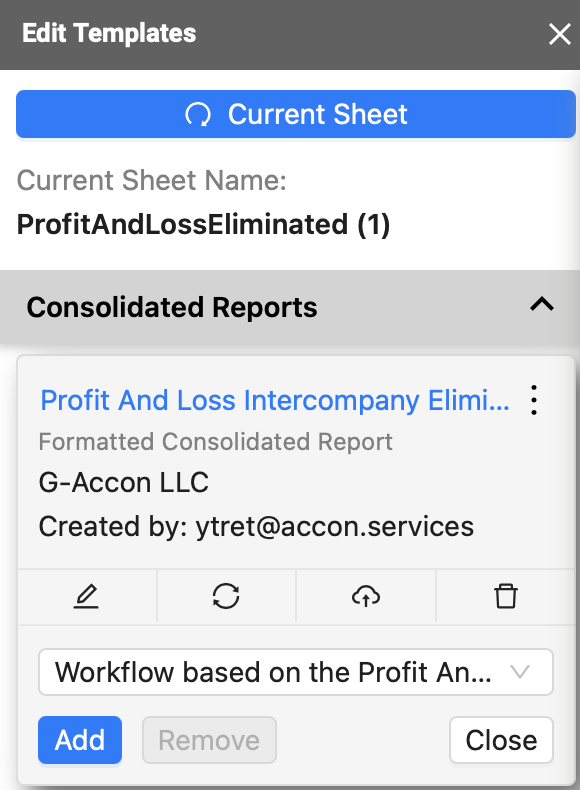
Task: Click the pencil edit template icon
Action: (86, 596)
